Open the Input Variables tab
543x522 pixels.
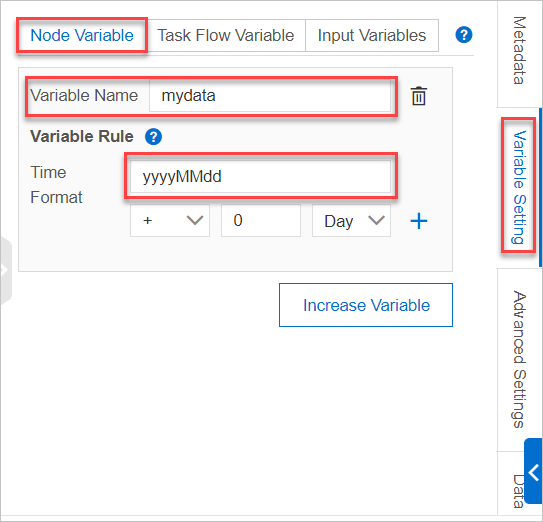(372, 35)
